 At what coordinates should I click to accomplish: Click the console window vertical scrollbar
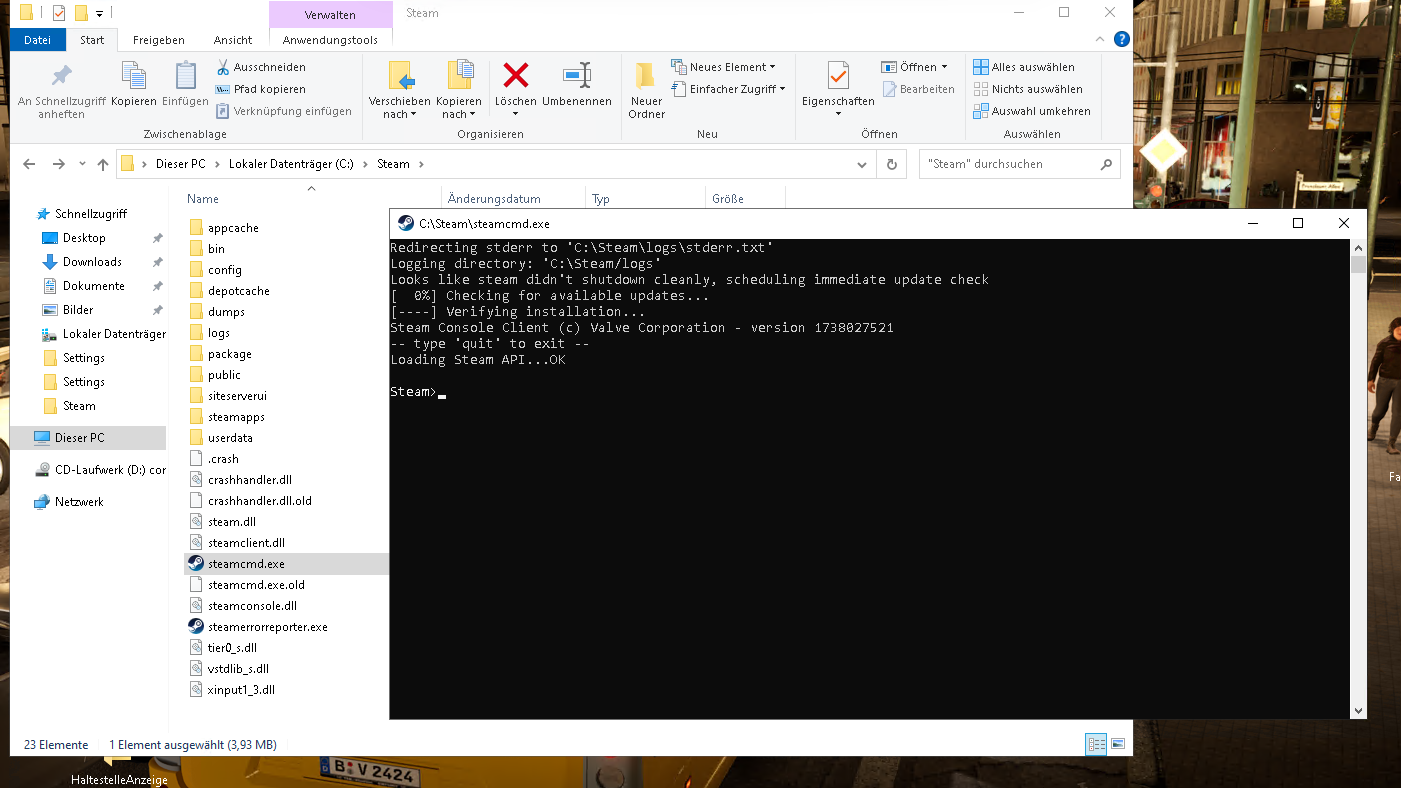click(x=1357, y=480)
